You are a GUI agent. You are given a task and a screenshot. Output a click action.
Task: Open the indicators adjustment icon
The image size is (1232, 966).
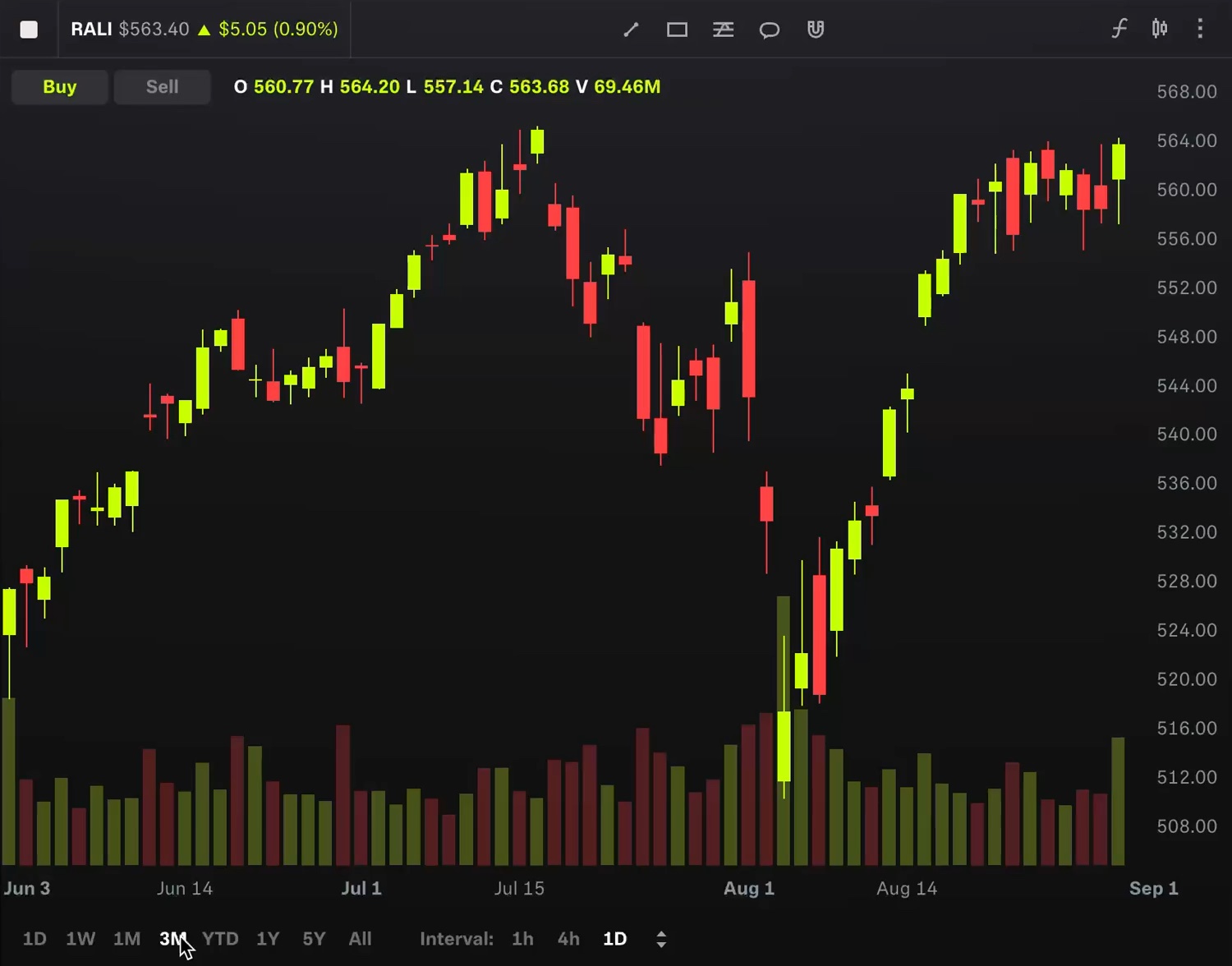coord(723,30)
